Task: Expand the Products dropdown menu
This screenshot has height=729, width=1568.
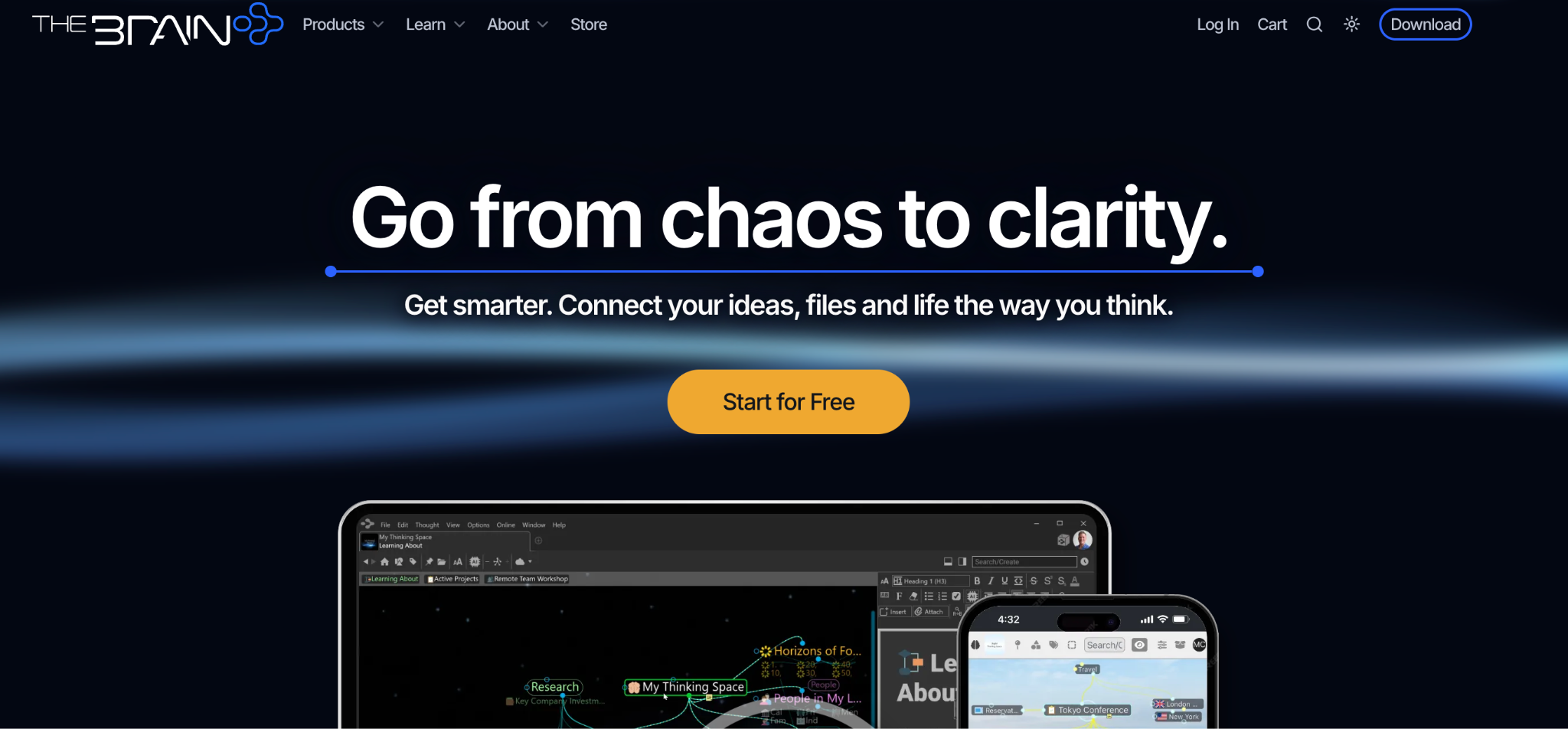Action: coord(342,25)
